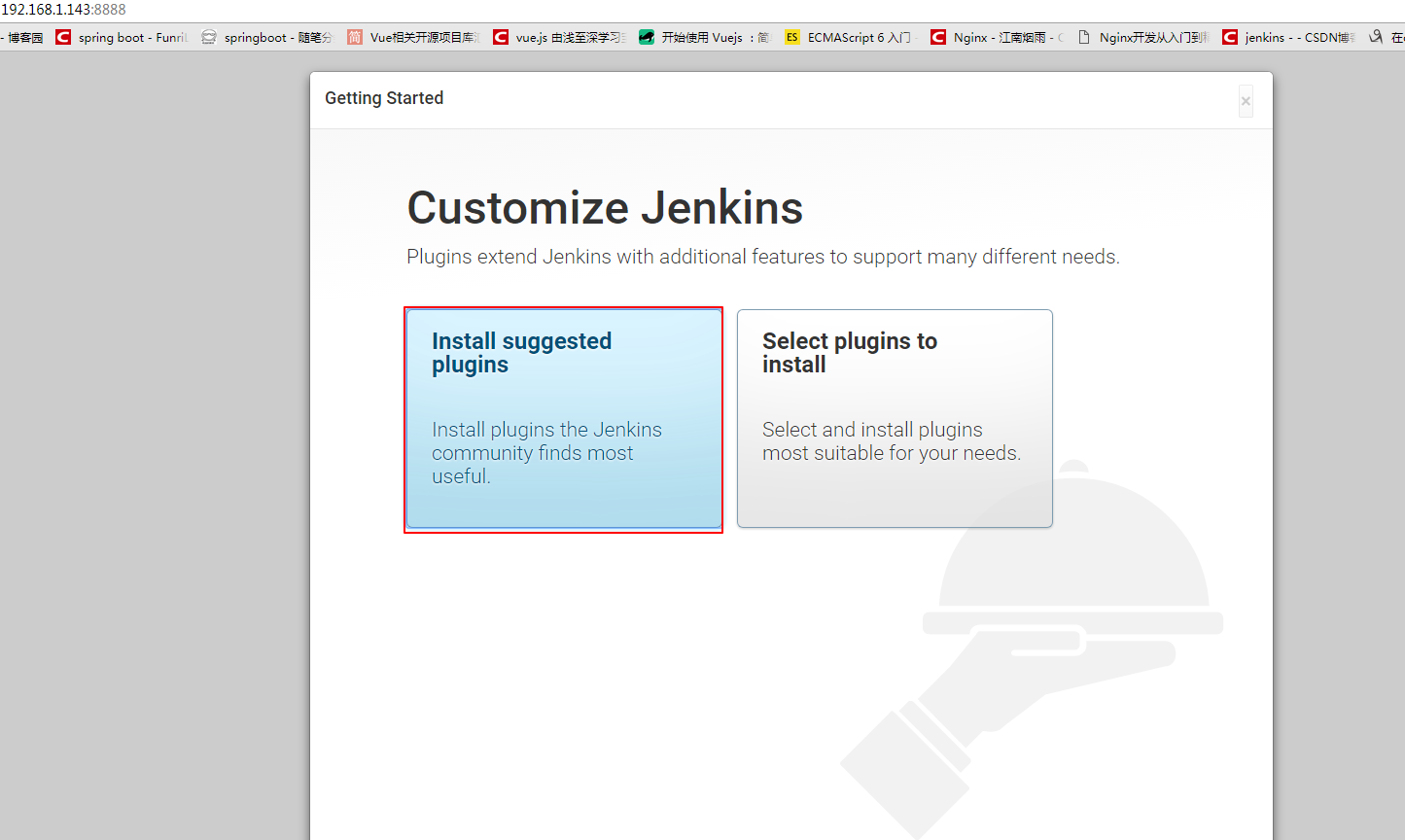The image size is (1405, 840).
Task: Click the Customize Jenkins heading
Action: point(605,207)
